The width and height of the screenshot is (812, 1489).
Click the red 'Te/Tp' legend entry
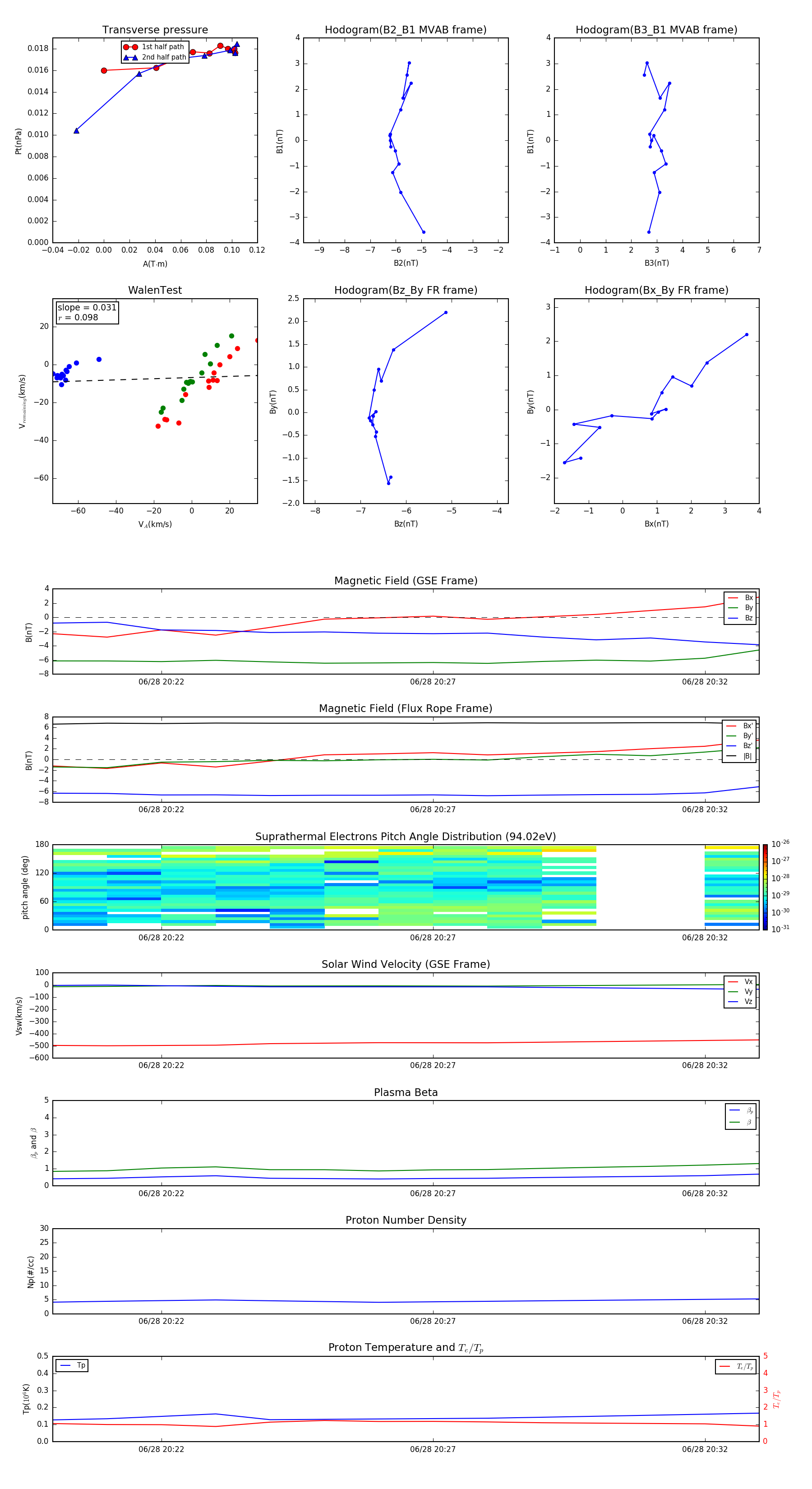736,1366
